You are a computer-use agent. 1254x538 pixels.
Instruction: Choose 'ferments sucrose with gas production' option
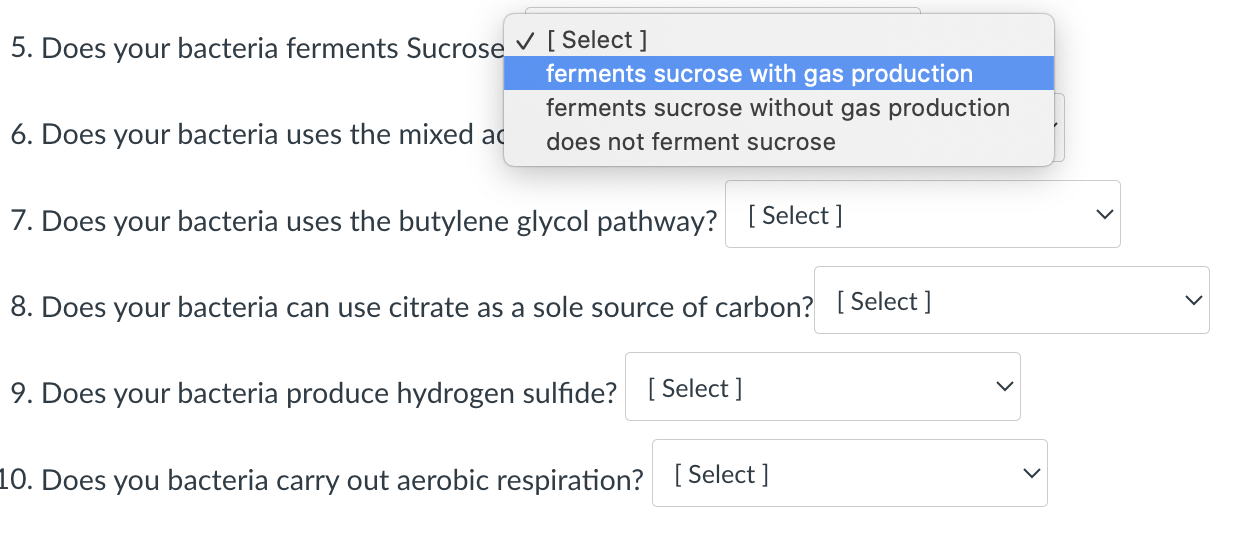pyautogui.click(x=759, y=74)
